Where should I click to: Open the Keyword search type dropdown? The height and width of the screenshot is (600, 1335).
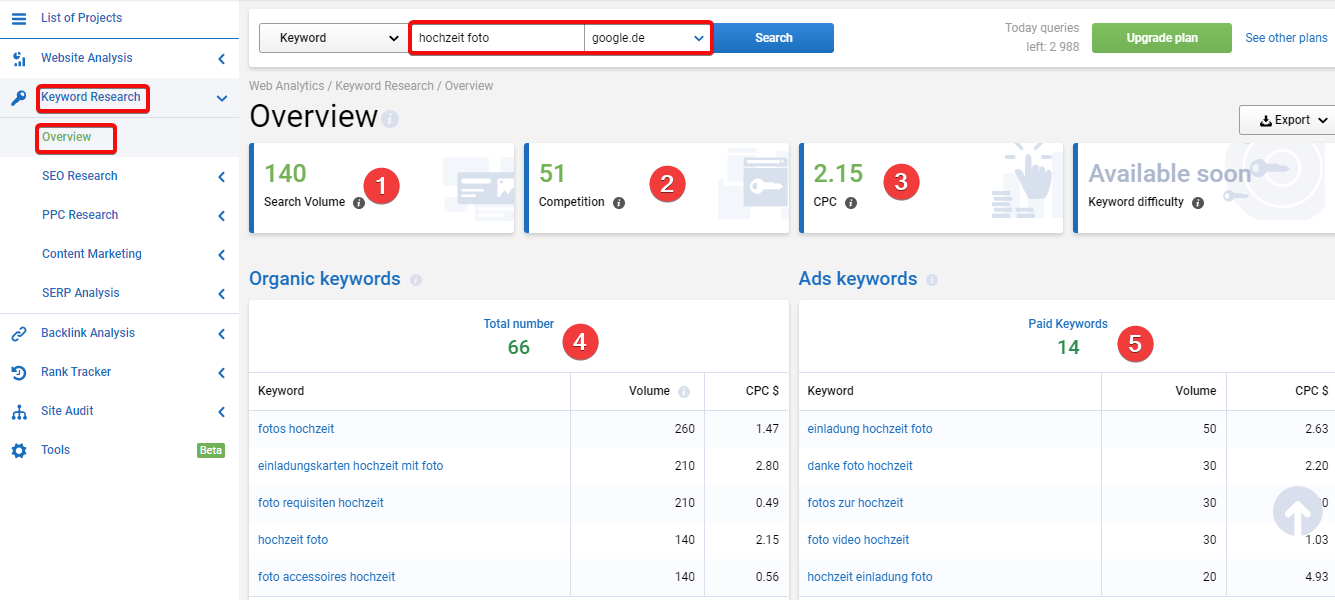click(331, 38)
